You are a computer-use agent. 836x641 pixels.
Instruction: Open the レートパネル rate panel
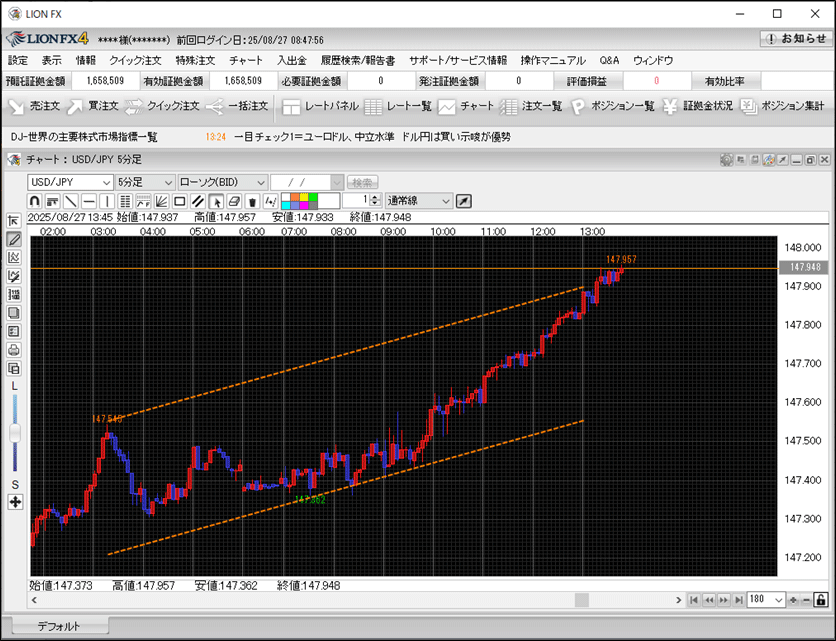(320, 106)
